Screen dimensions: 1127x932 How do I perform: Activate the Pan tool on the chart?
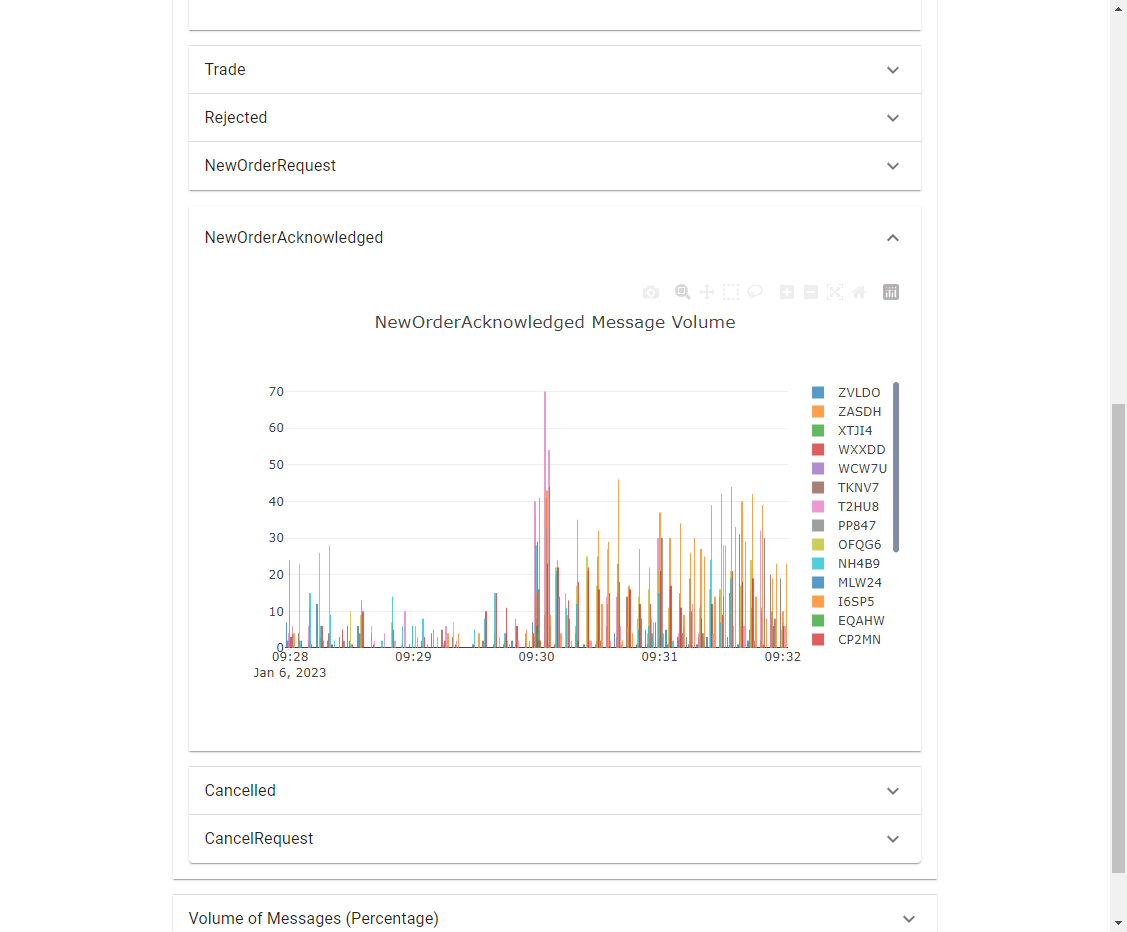pos(706,292)
